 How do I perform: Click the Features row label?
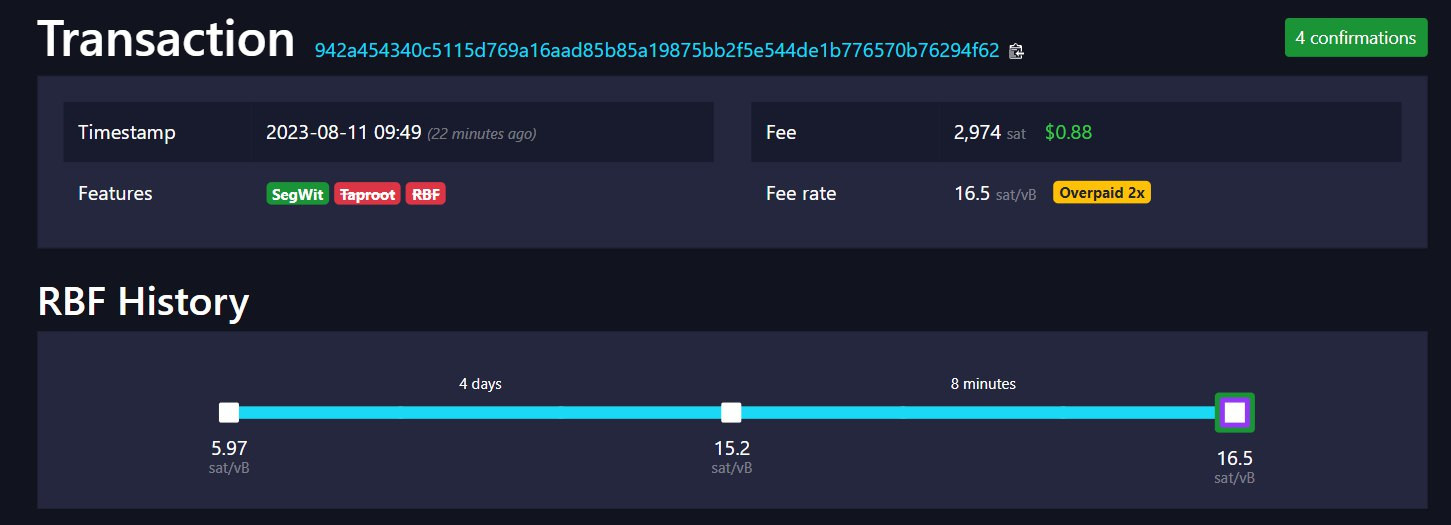click(115, 193)
